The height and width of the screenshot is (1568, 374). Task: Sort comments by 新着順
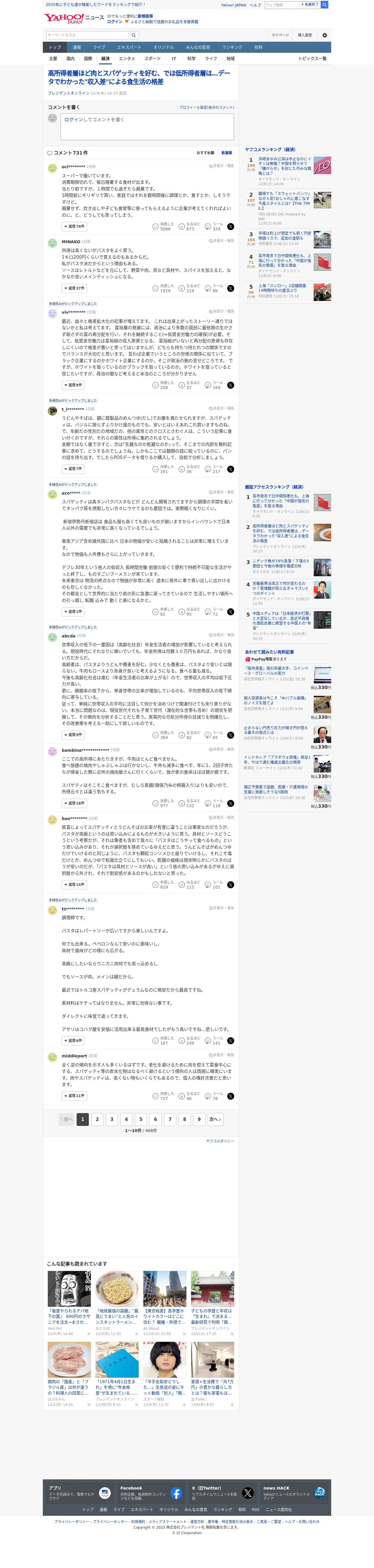(226, 153)
